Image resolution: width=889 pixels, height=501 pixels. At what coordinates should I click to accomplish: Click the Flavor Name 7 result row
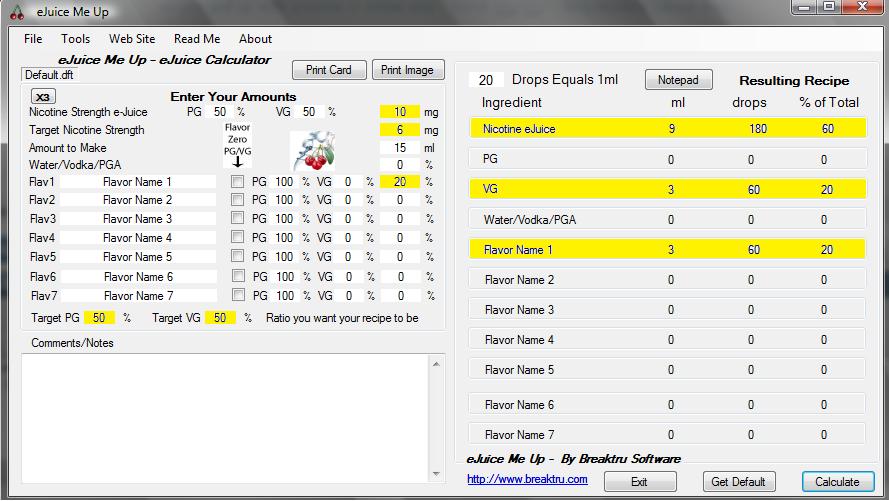coord(667,434)
